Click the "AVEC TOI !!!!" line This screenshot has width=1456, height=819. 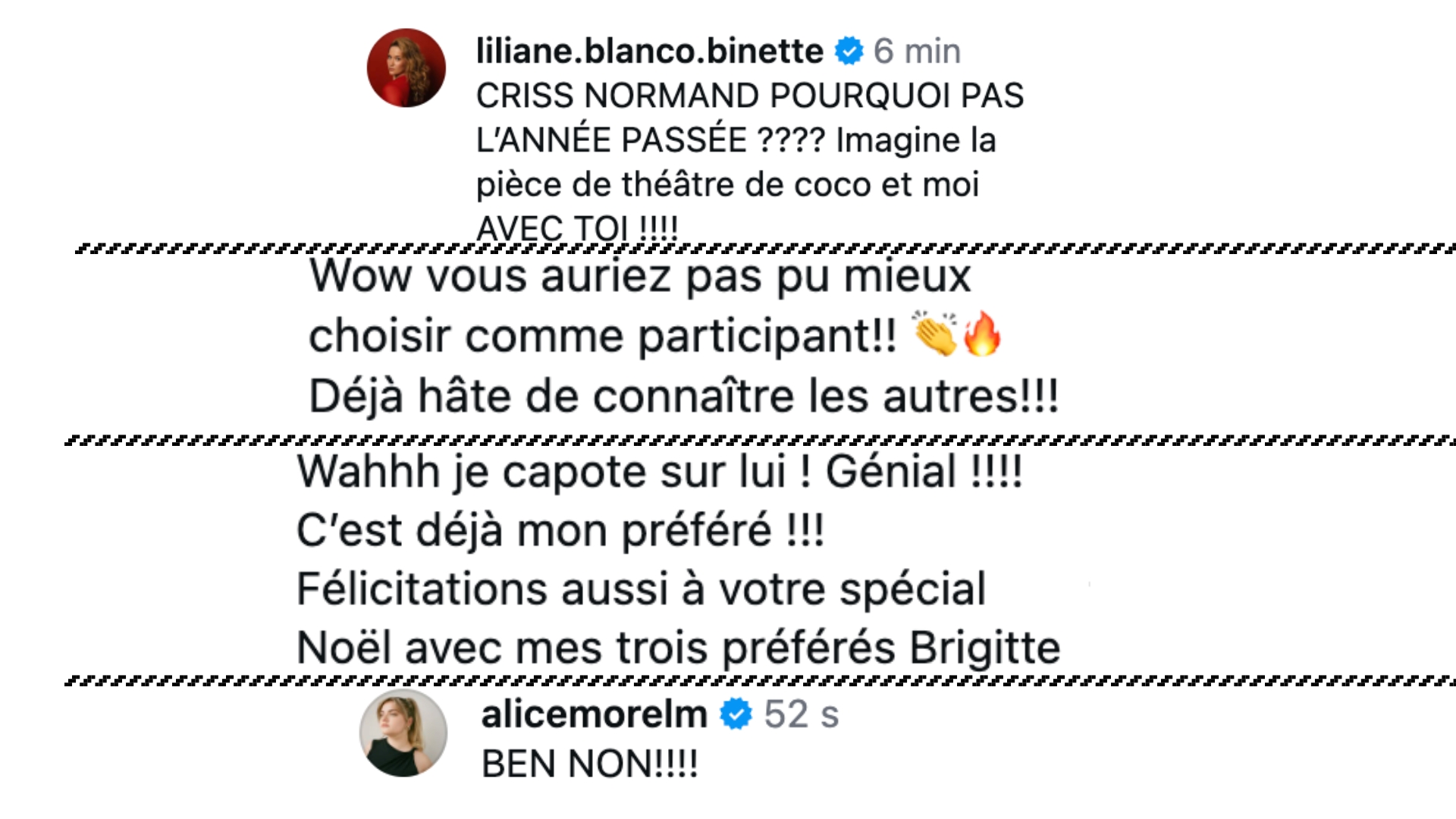(576, 226)
